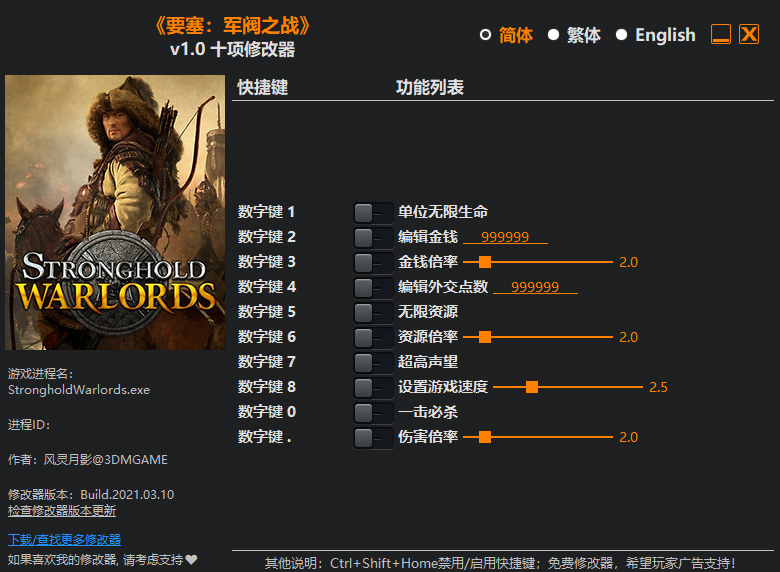Select the 简体 language radio button
Viewport: 780px width, 572px height.
485,35
